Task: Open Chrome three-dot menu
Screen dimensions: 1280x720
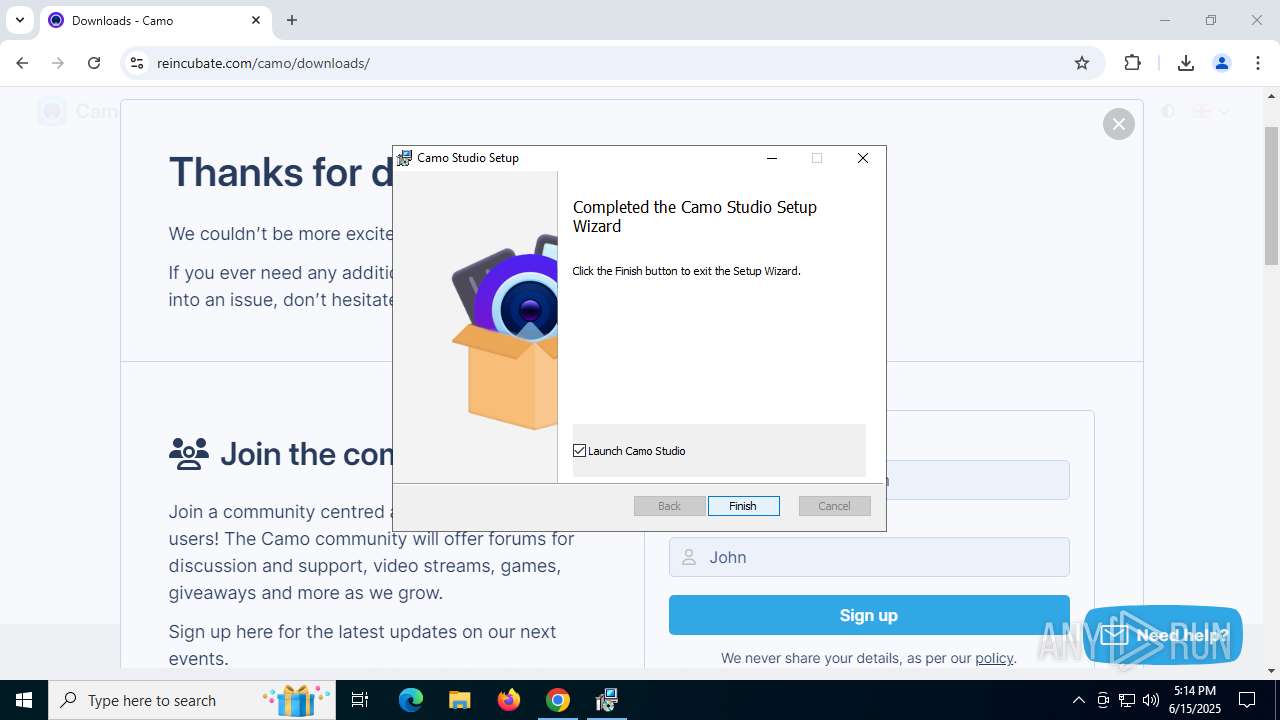Action: pos(1258,63)
